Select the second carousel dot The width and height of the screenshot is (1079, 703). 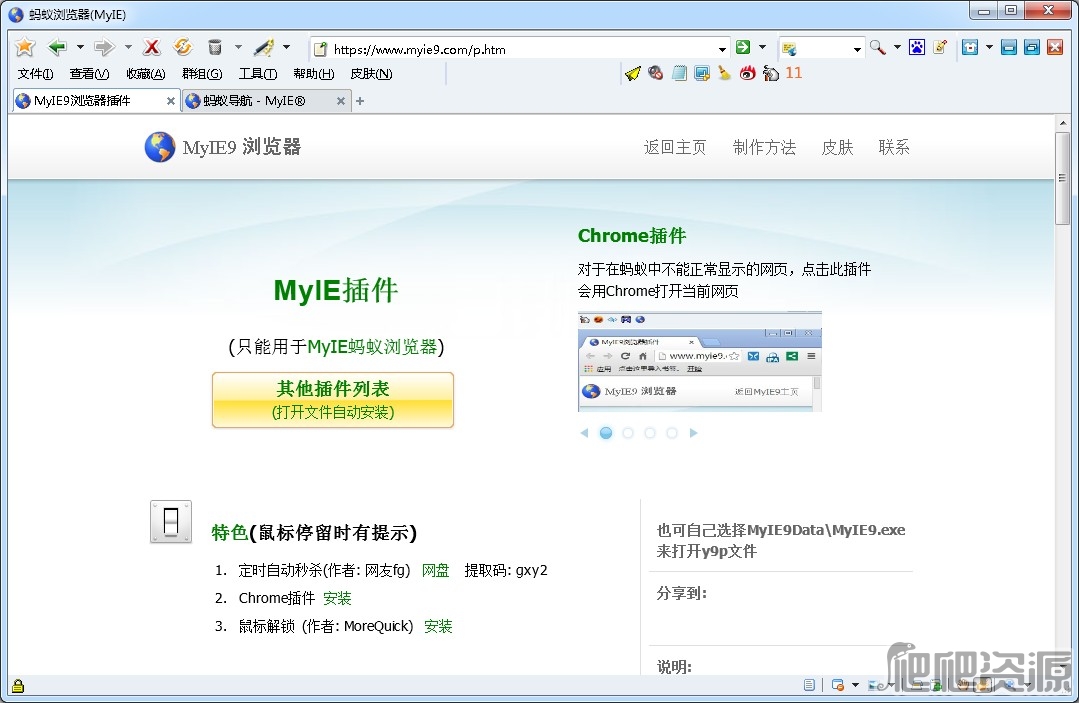coord(628,433)
